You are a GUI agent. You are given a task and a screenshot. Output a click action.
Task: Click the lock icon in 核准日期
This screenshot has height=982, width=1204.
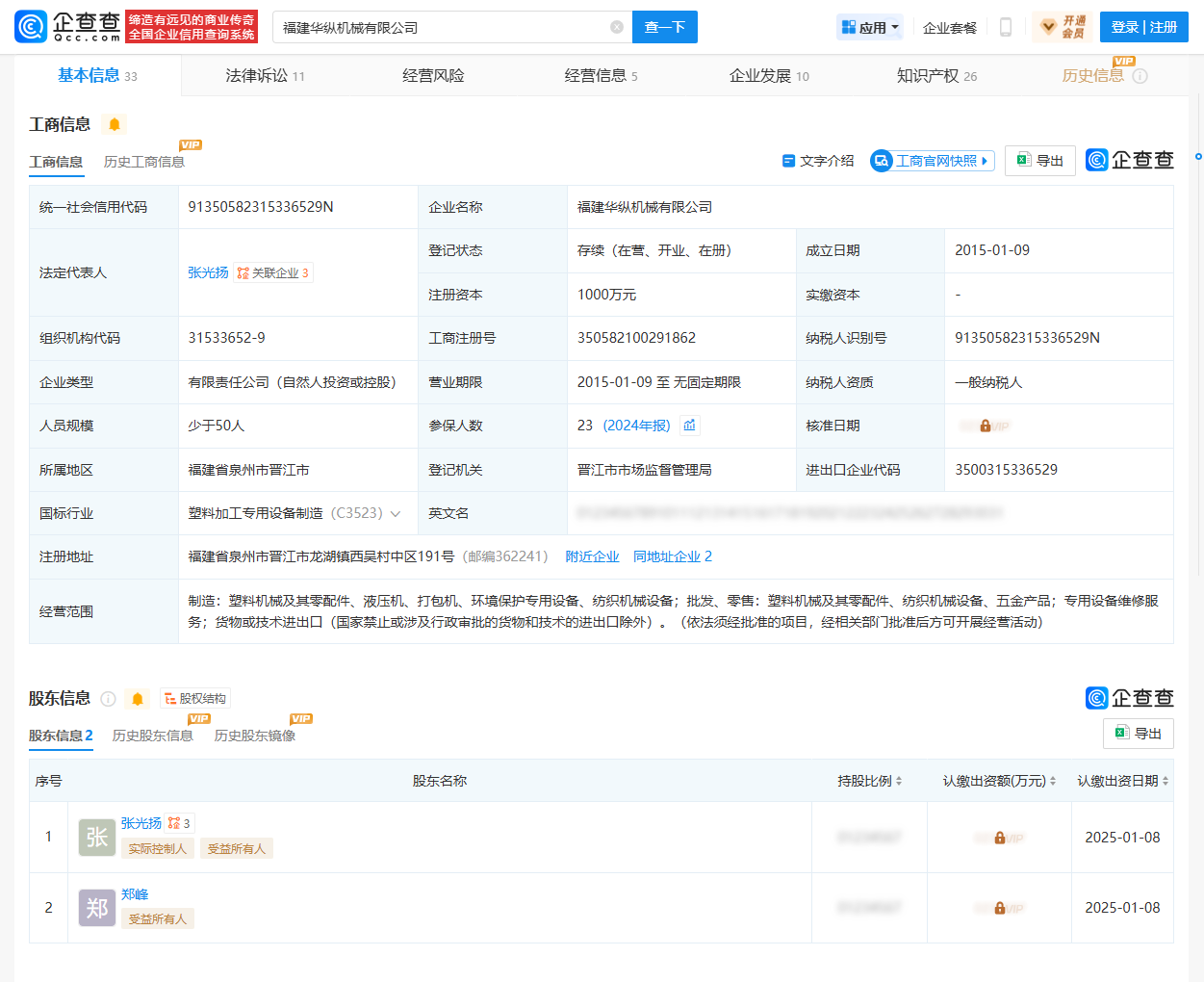pos(986,426)
